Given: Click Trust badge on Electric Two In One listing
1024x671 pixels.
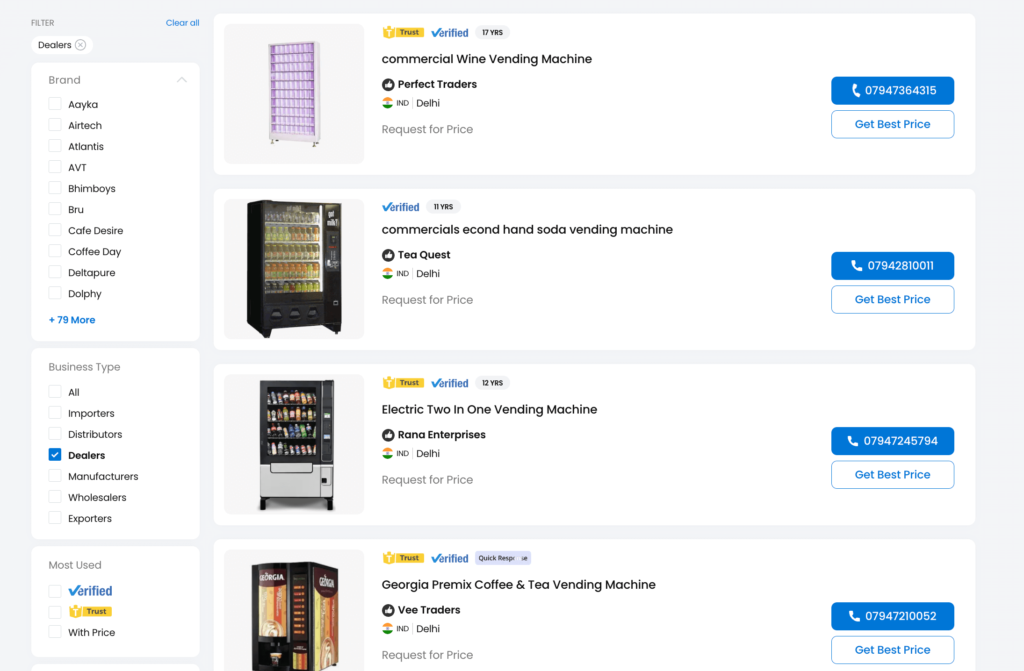Looking at the screenshot, I should 403,383.
